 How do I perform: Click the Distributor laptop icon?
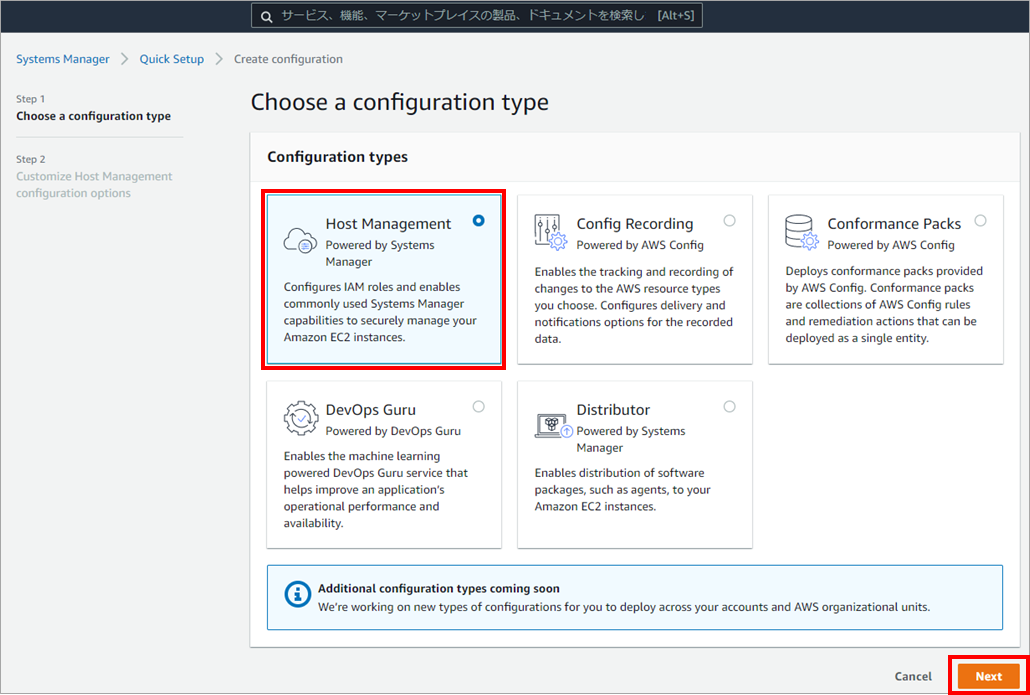(x=554, y=426)
